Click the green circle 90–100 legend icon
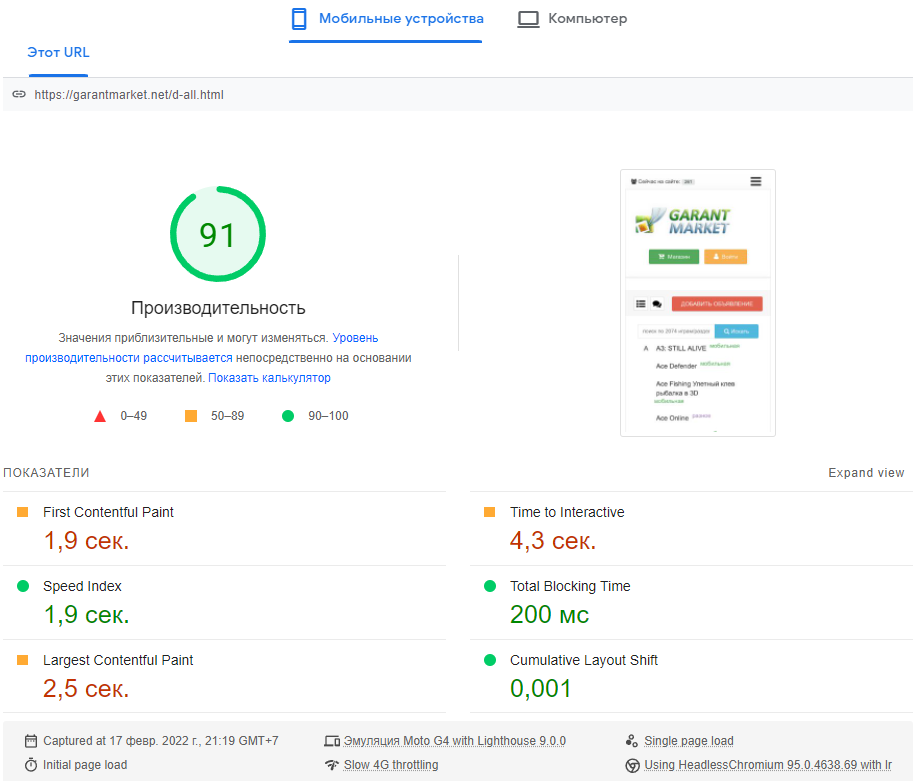 coord(288,416)
